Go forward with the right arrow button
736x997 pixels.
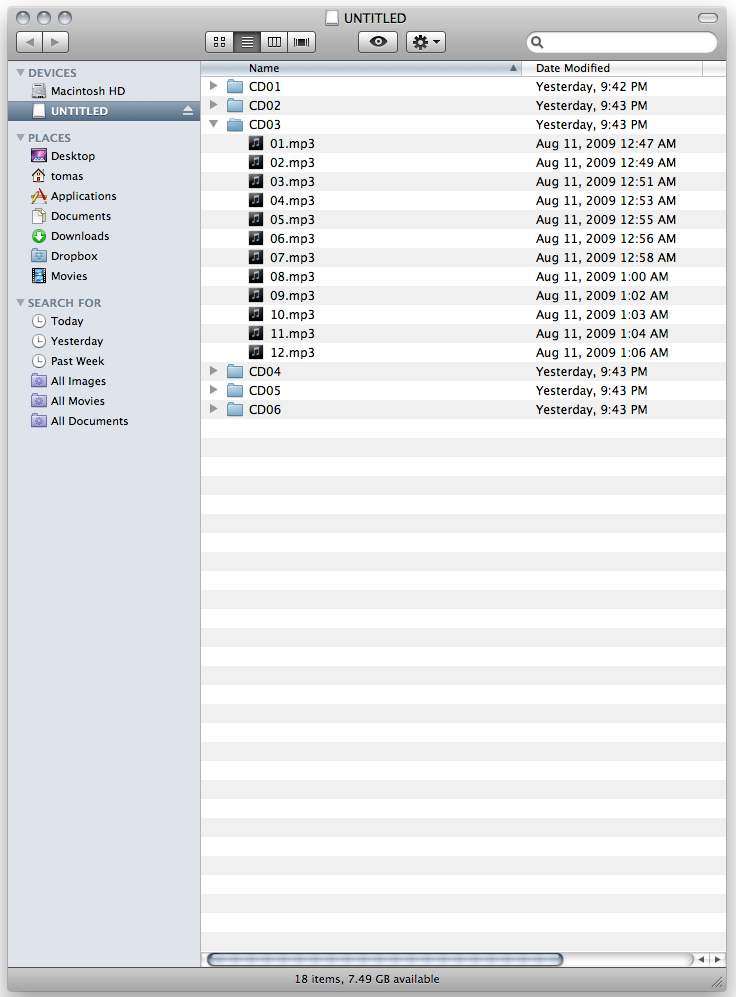(x=55, y=42)
